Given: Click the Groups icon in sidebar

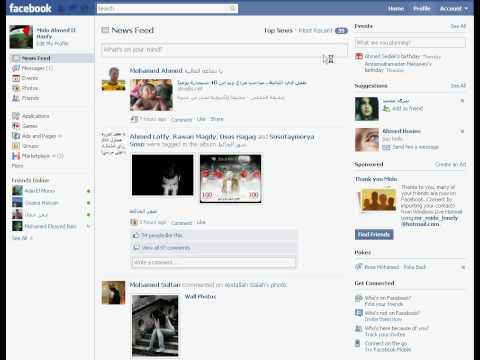Looking at the screenshot, I should 16,146.
